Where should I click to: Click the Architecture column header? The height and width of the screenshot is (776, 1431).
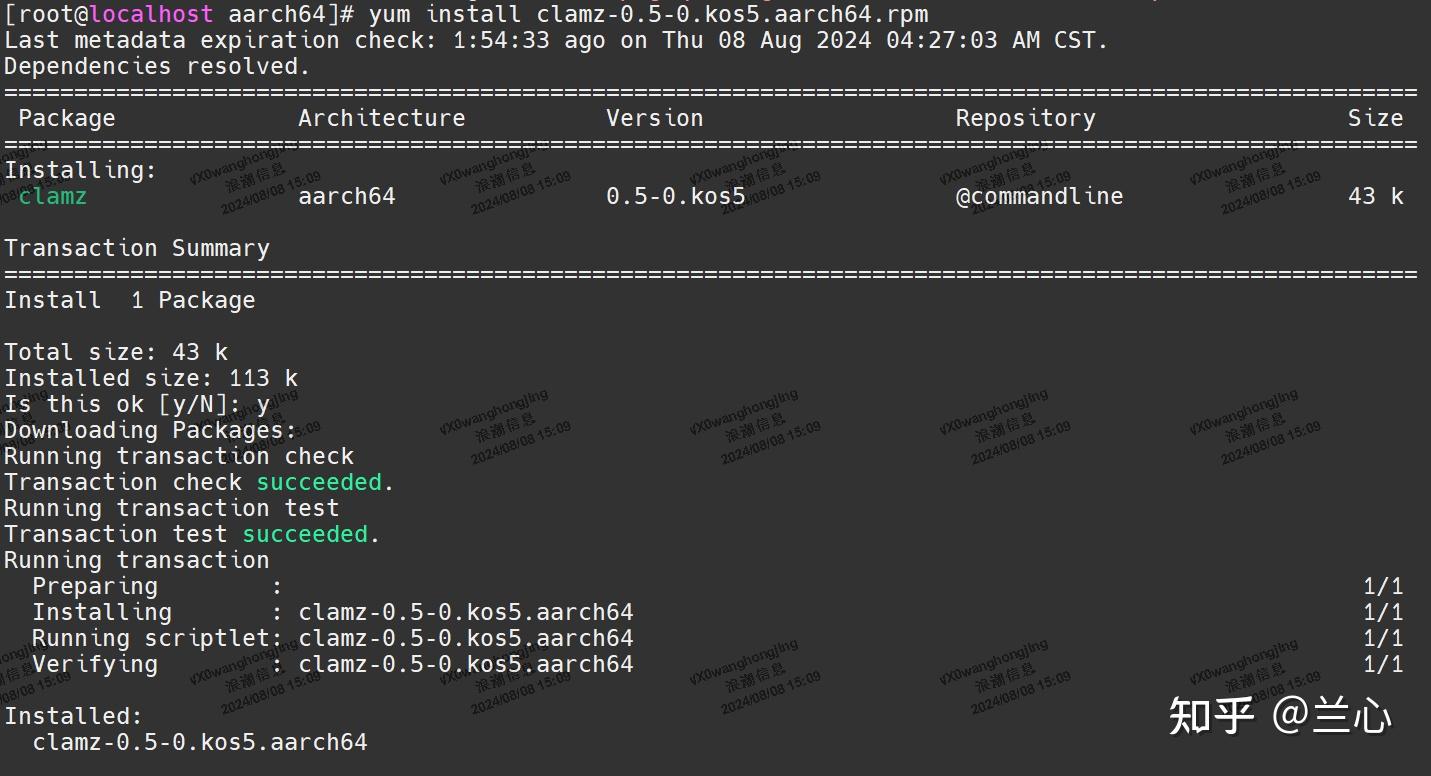381,117
